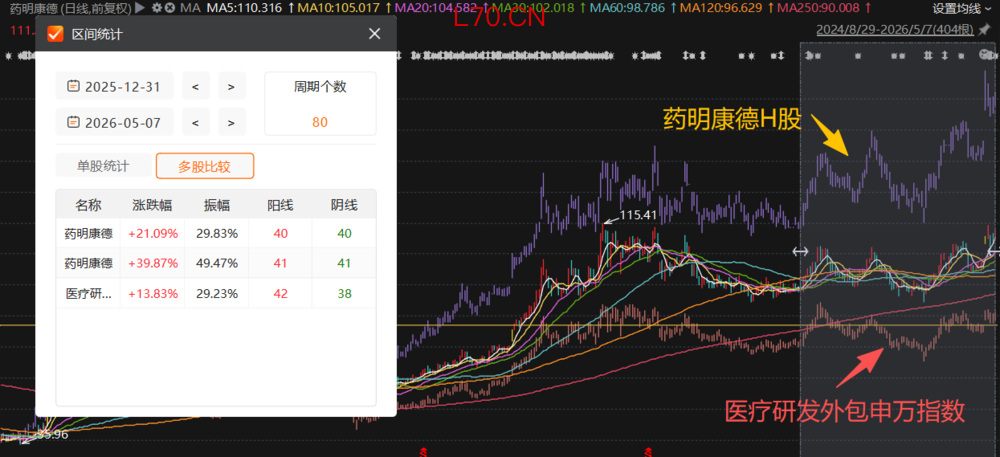
Task: Click the MA20:104.582 indicator label
Action: [x=437, y=8]
